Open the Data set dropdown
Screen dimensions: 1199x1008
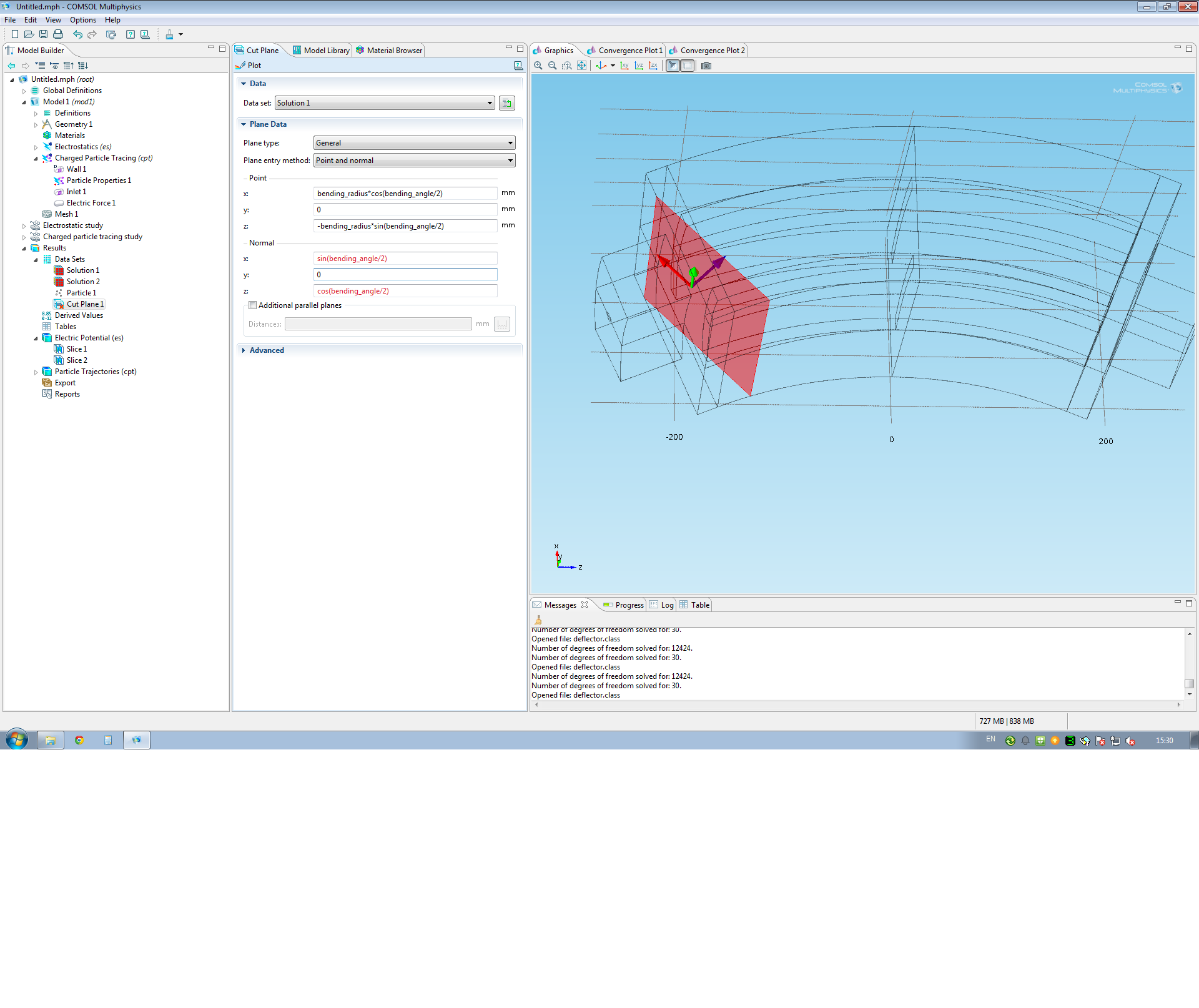click(385, 103)
